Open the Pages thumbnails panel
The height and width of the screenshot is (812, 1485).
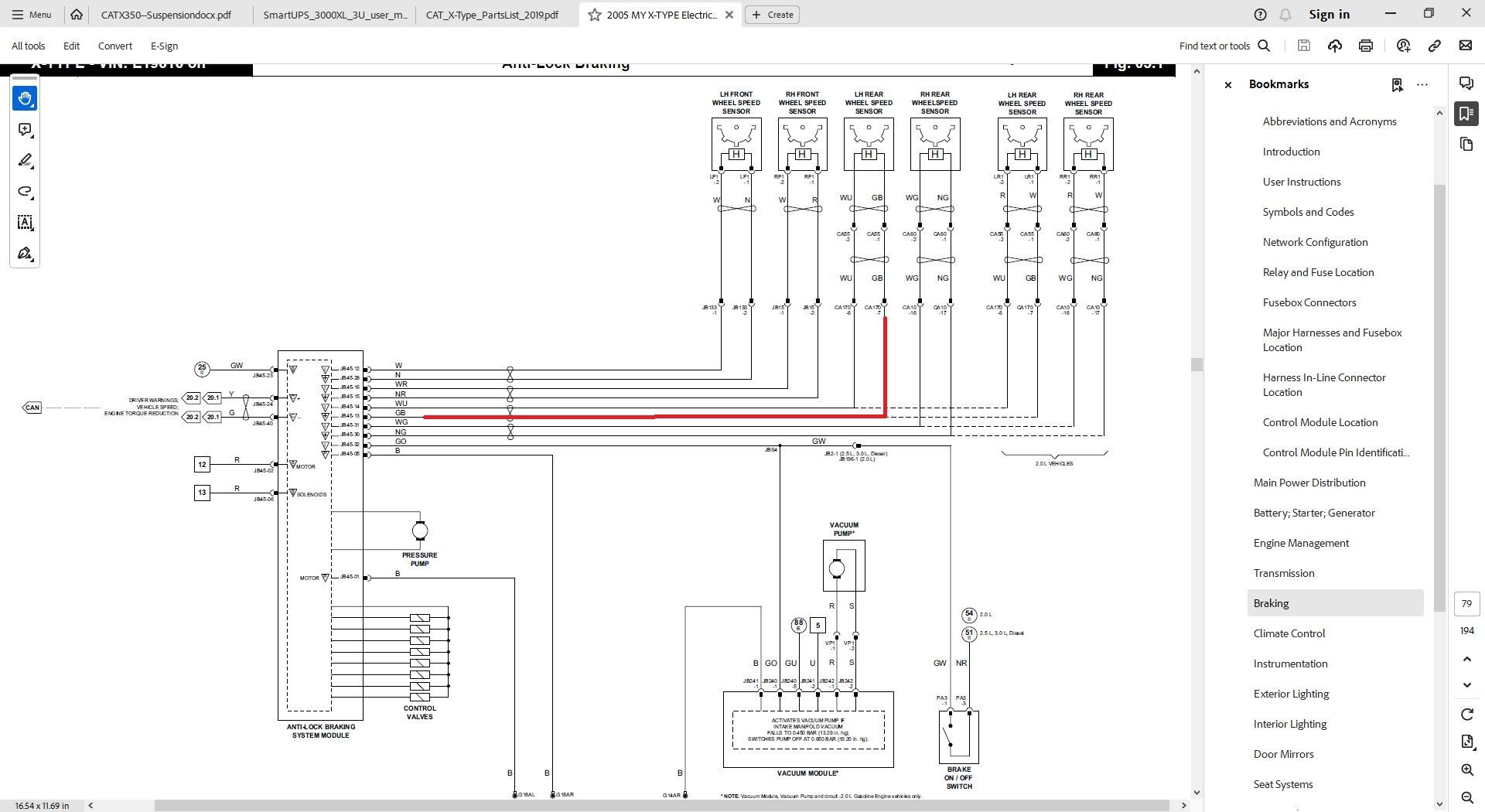point(1466,145)
